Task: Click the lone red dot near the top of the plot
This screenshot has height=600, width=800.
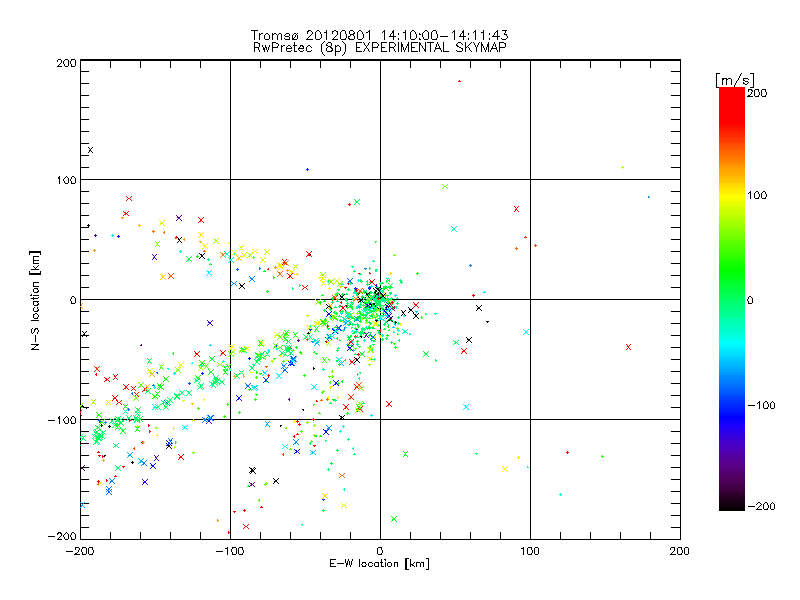Action: click(x=460, y=81)
